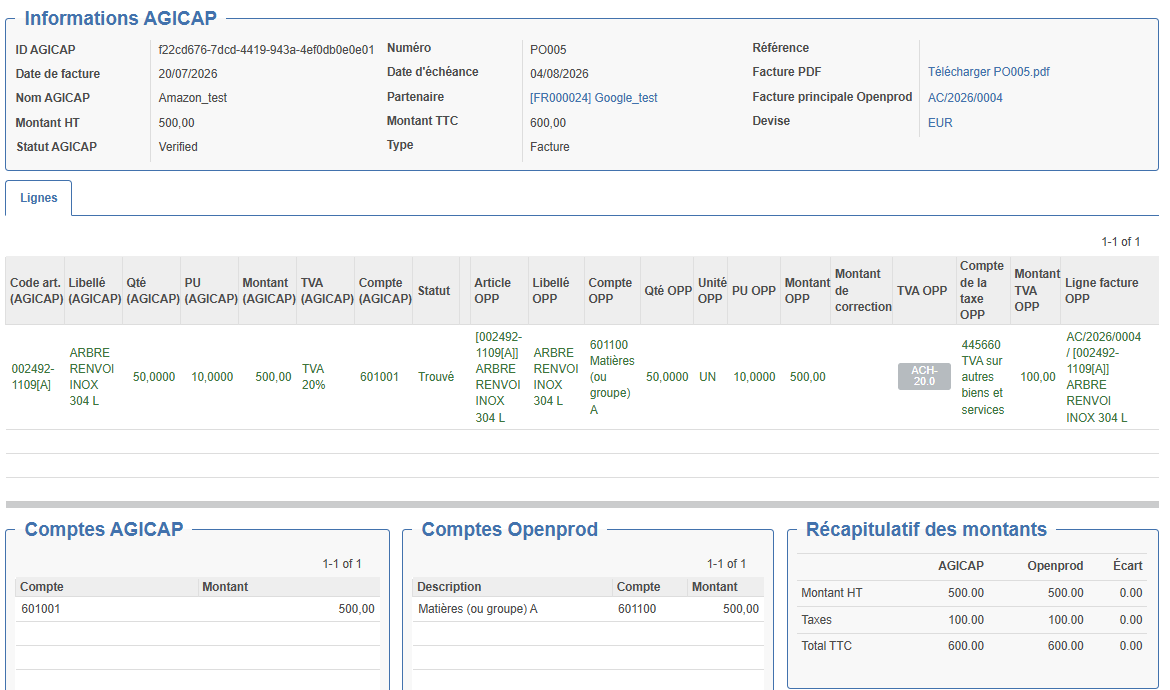Sort Comptes AGICAP by Montant header
This screenshot has width=1170, height=690.
(289, 587)
